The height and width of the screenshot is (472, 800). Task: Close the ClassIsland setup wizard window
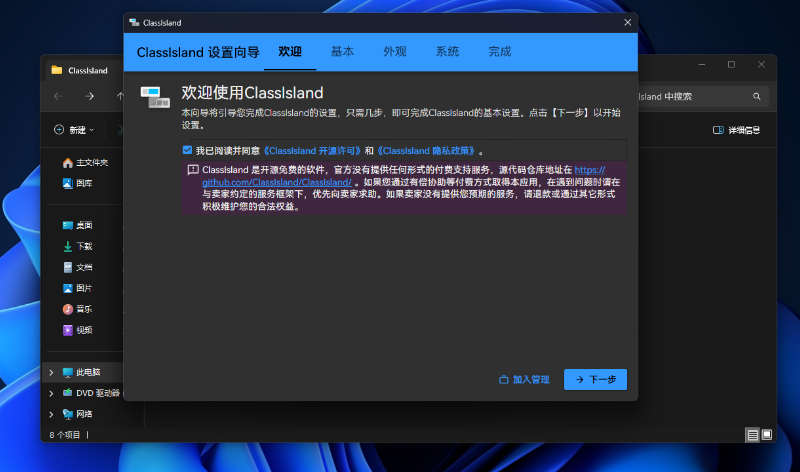628,22
